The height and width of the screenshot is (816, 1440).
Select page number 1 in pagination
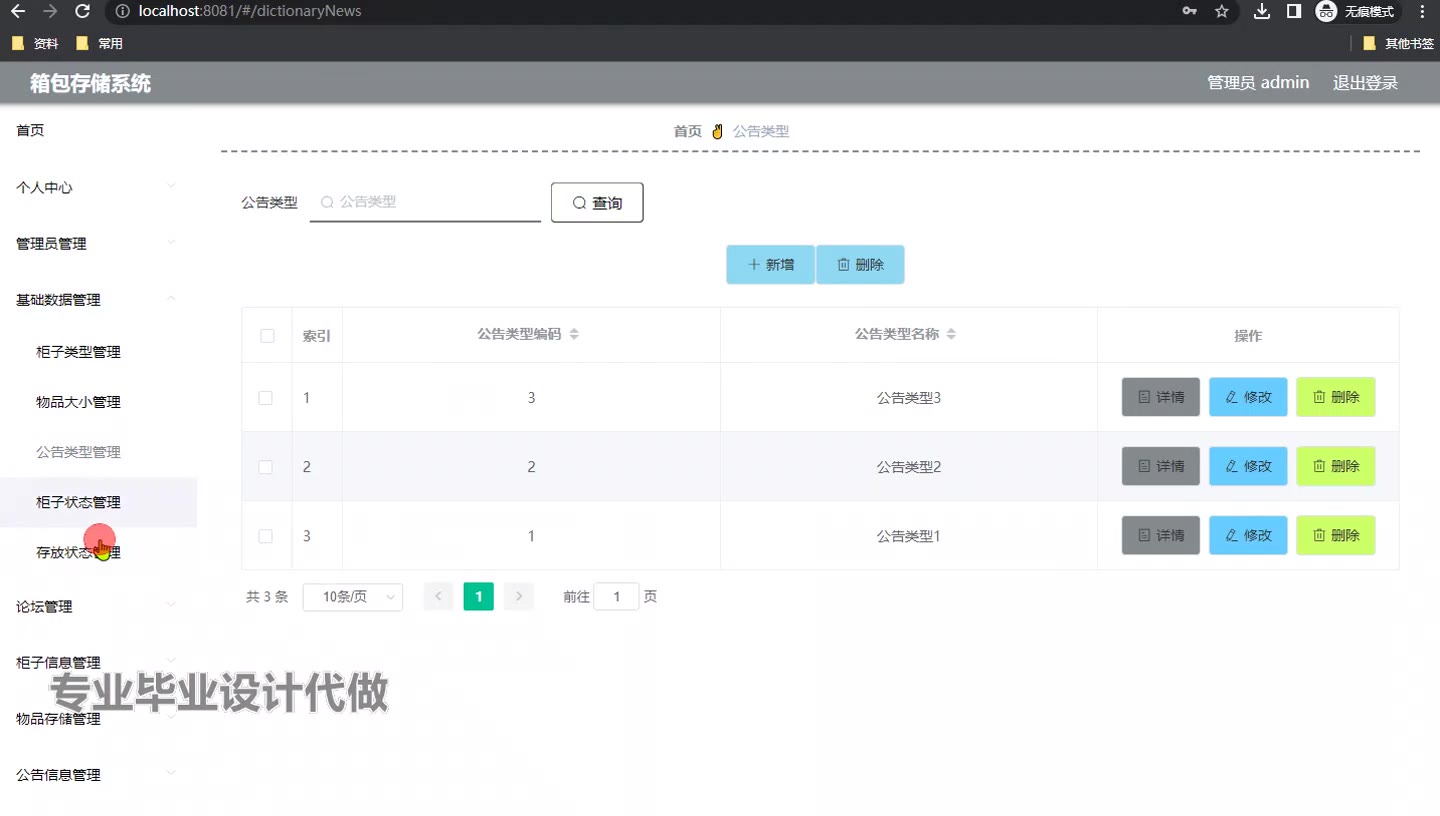point(479,597)
